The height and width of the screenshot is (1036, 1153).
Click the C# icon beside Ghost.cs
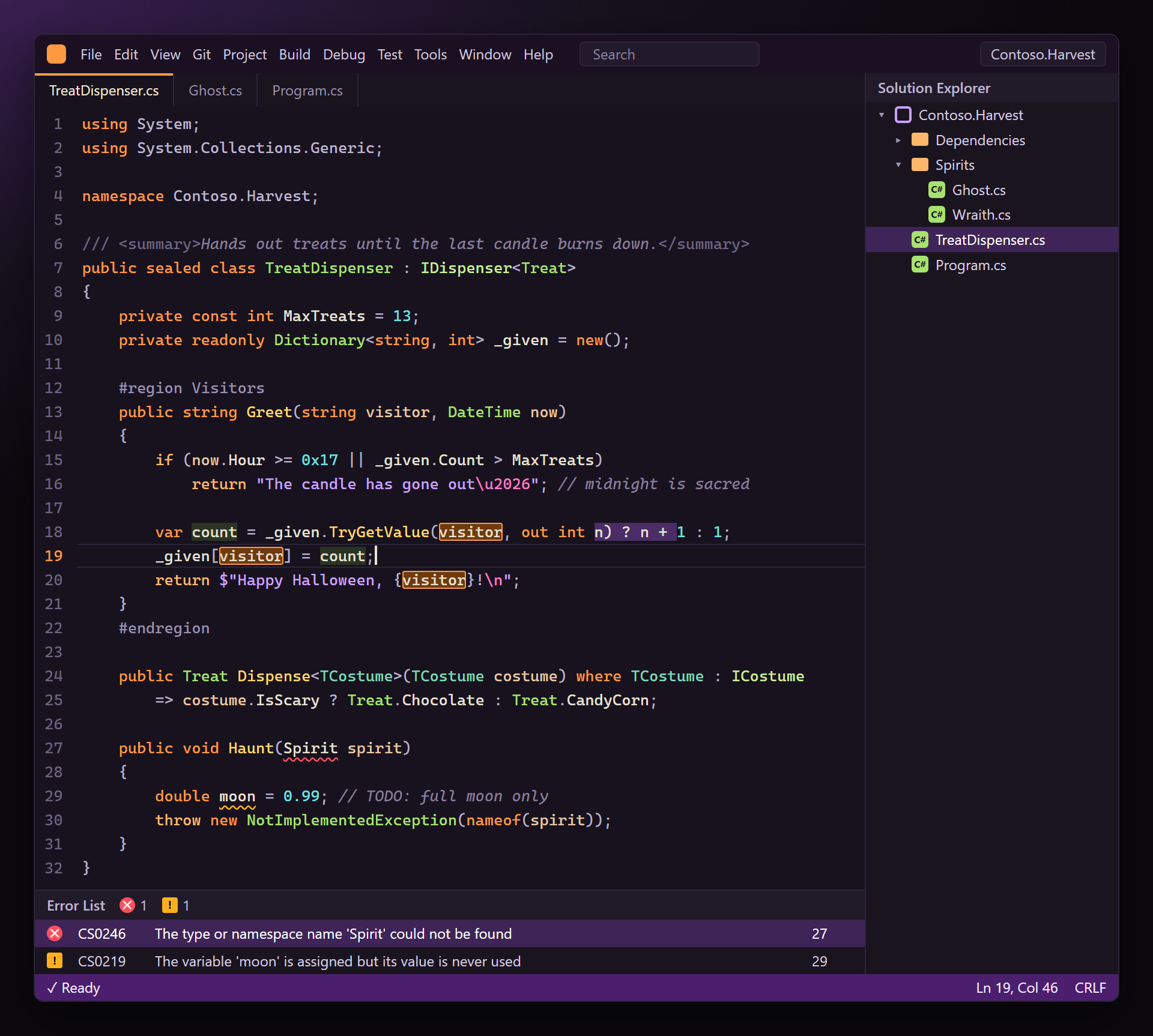(936, 190)
